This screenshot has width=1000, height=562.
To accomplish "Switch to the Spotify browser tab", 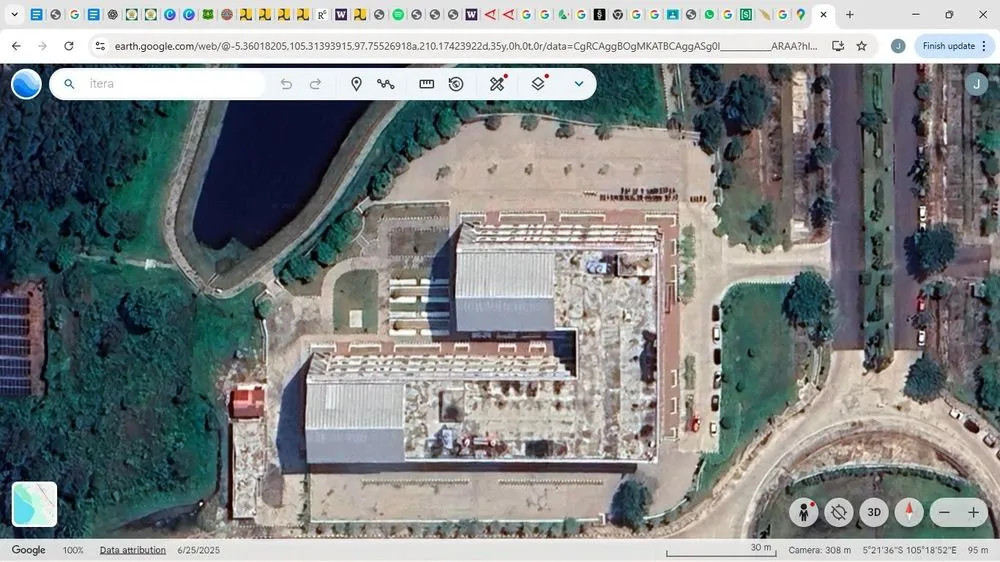I will click(398, 15).
